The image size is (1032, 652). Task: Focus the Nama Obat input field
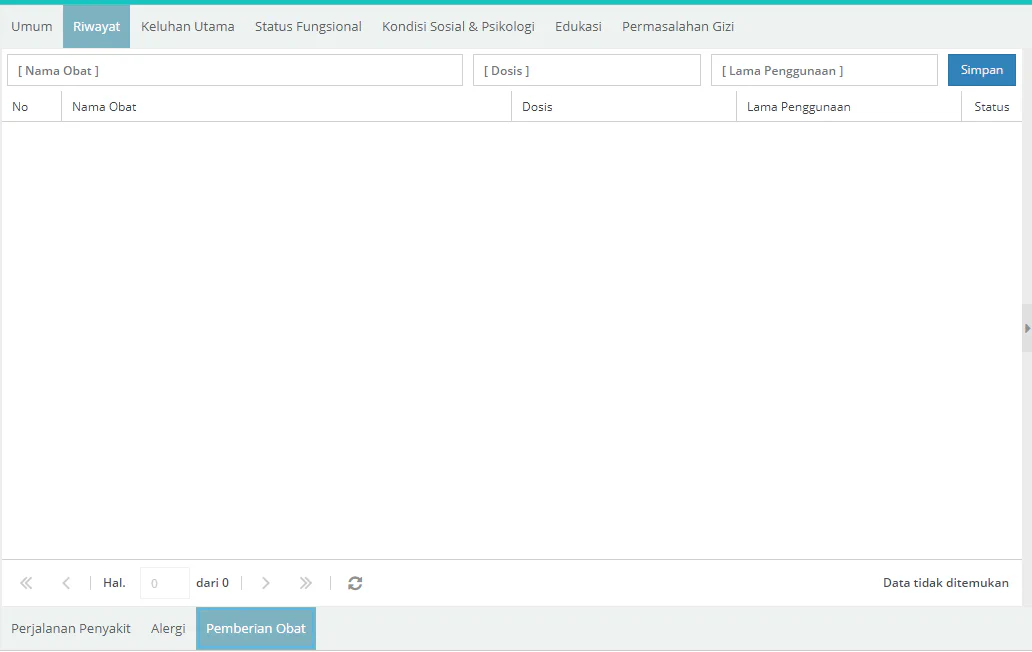[235, 70]
